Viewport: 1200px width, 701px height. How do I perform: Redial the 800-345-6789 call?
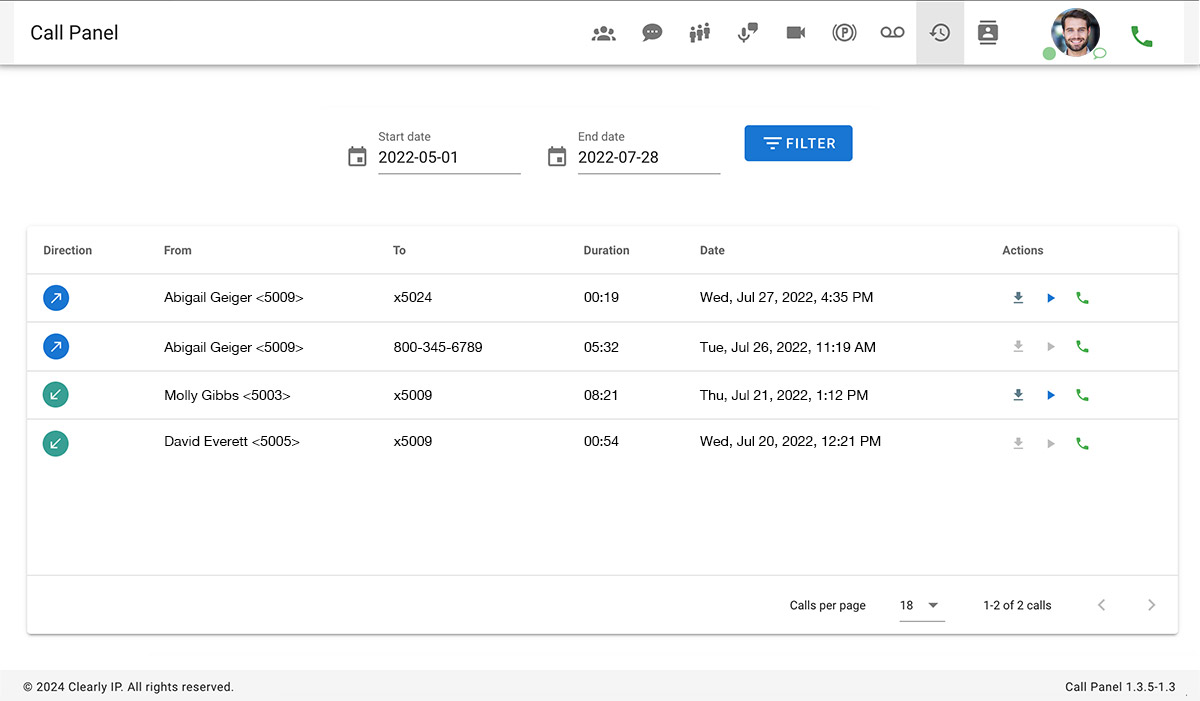click(x=1082, y=347)
